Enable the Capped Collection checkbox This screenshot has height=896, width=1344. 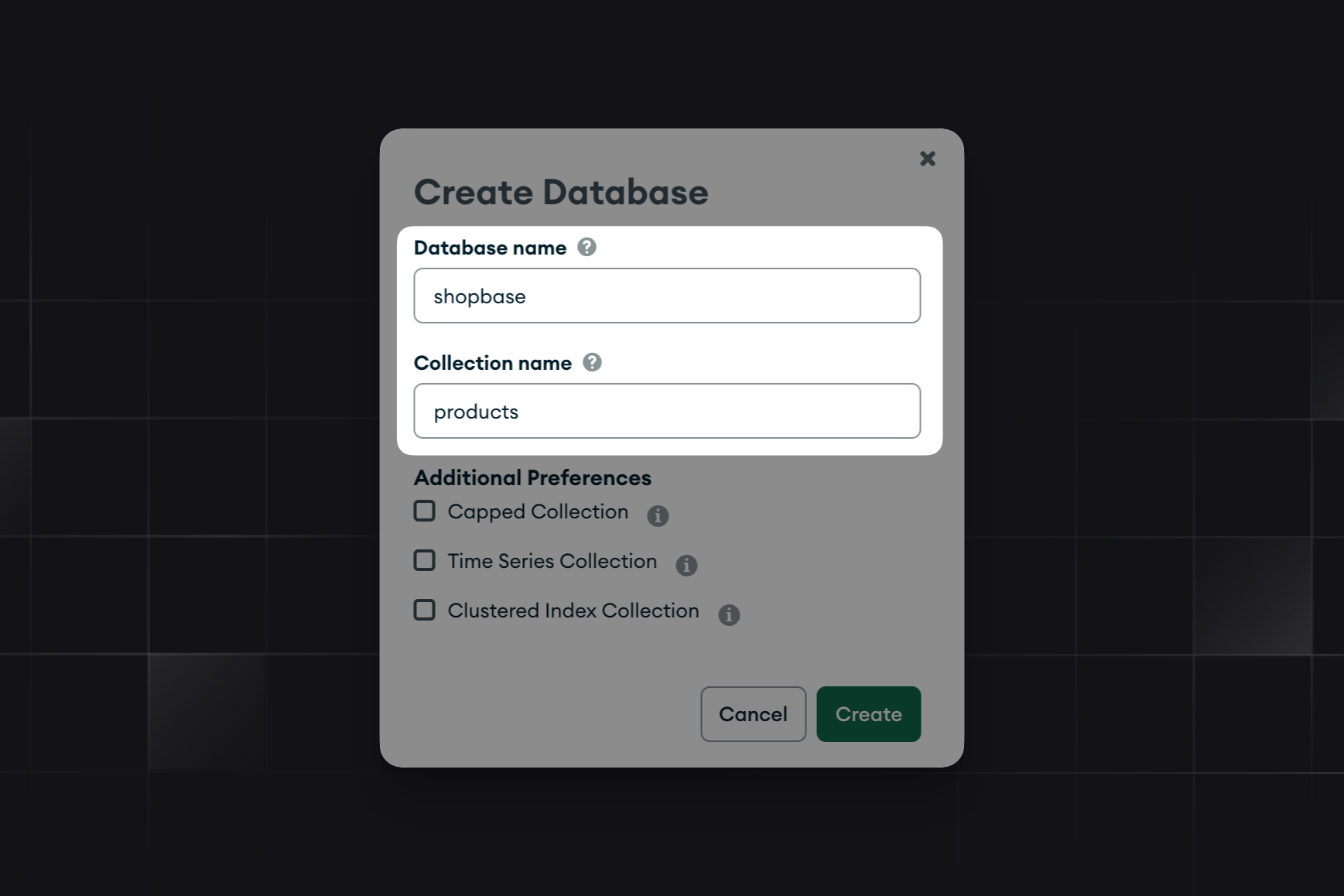(x=424, y=511)
